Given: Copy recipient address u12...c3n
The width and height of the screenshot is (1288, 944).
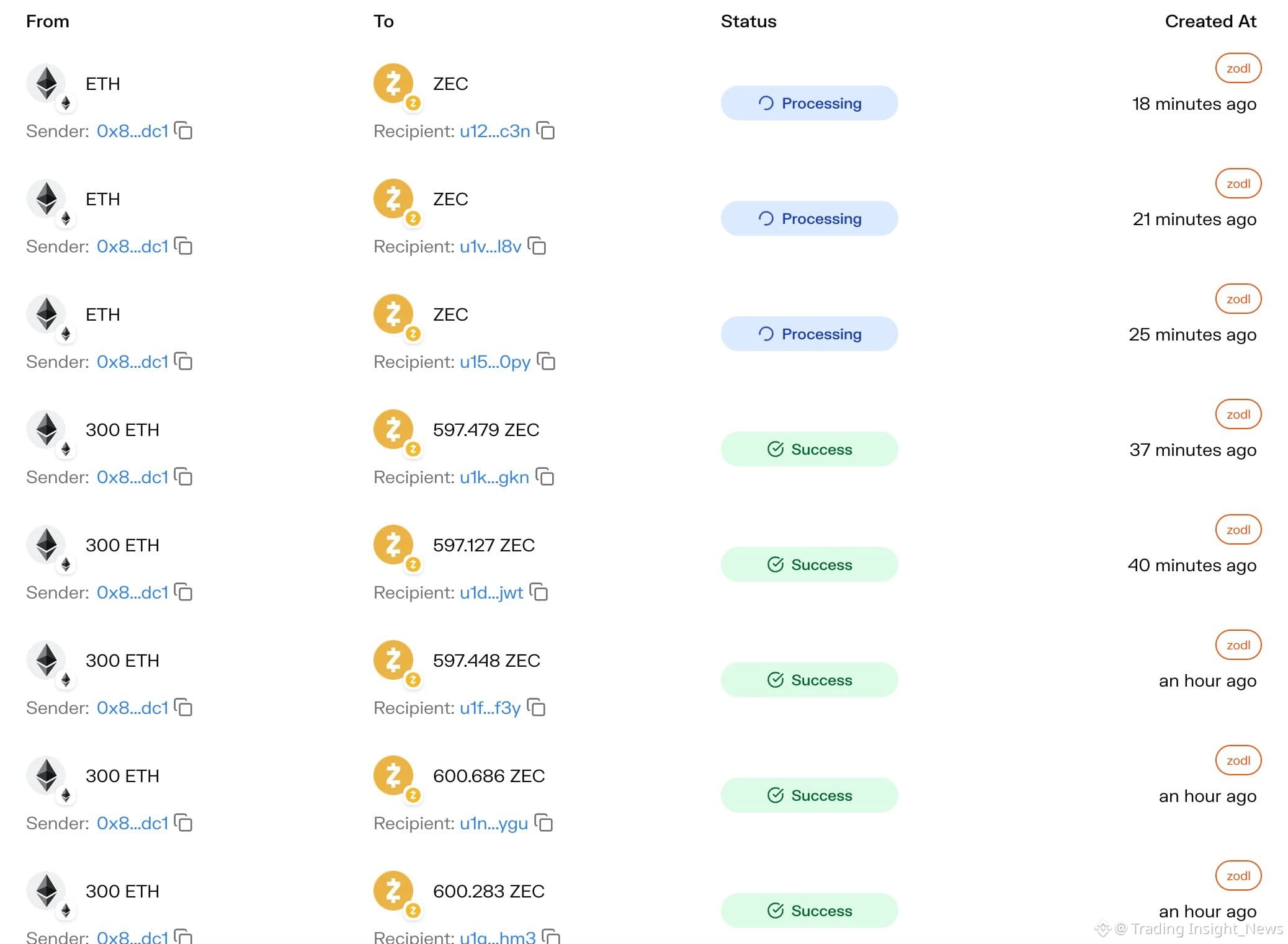Looking at the screenshot, I should [x=545, y=131].
